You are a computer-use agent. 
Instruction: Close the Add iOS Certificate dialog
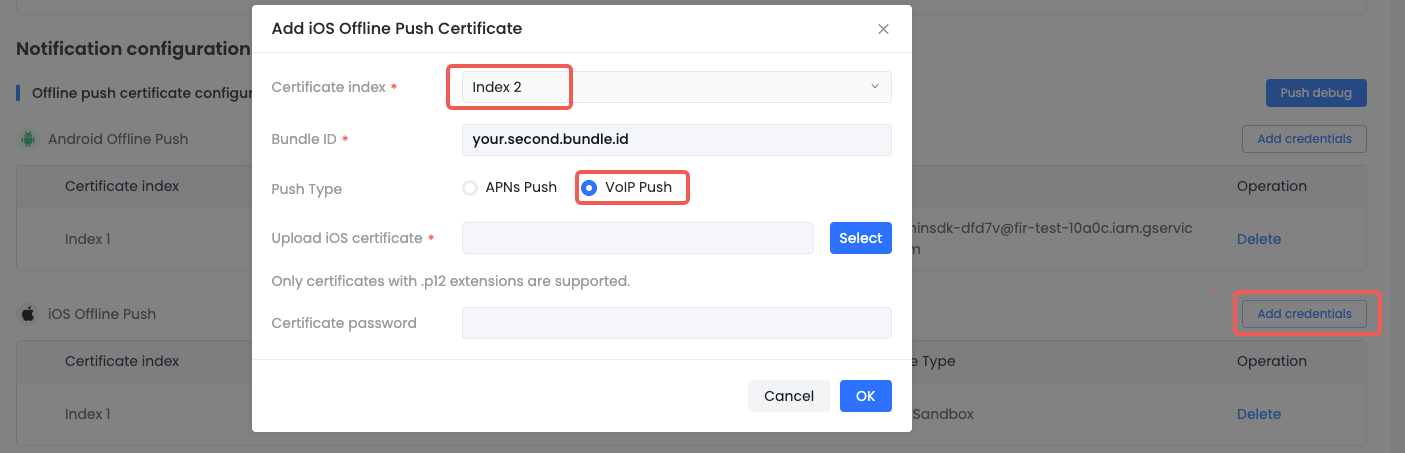[x=883, y=29]
